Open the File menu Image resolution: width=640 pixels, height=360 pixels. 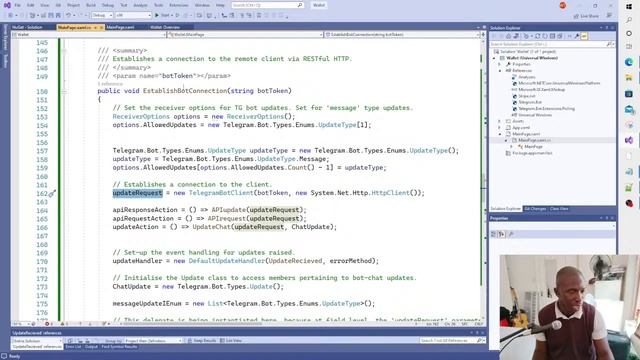point(18,5)
